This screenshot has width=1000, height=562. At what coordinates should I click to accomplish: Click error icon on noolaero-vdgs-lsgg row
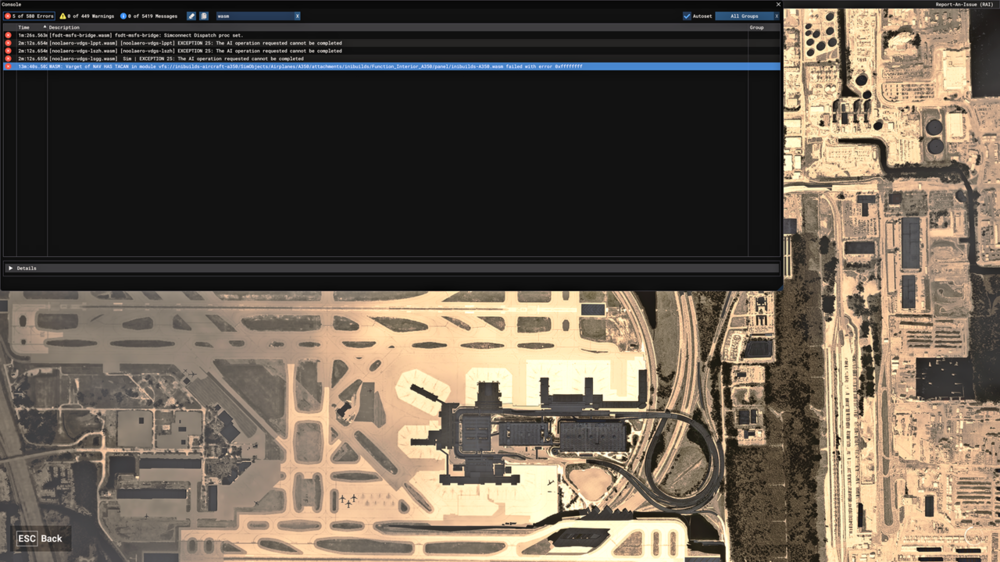[x=8, y=59]
